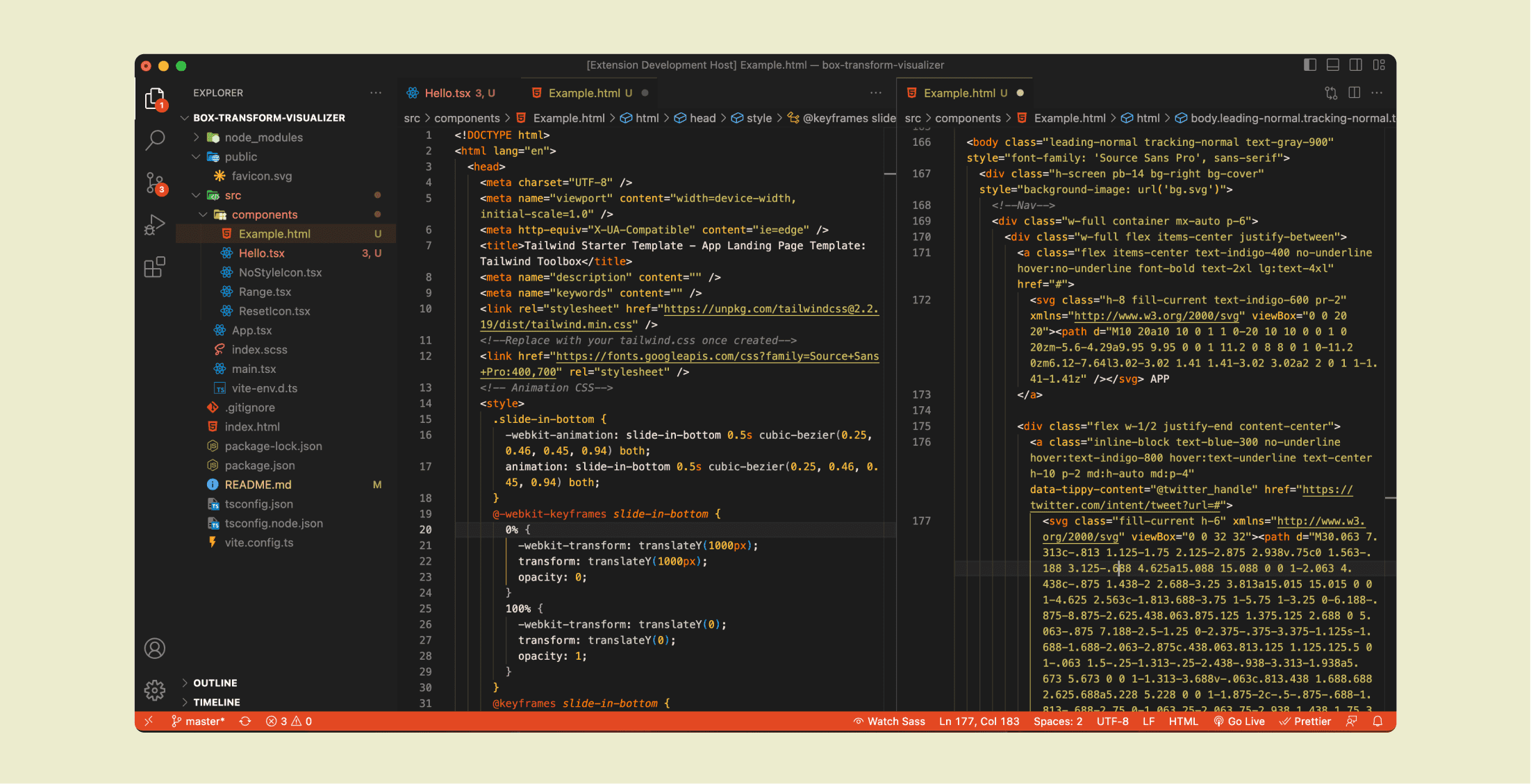The height and width of the screenshot is (784, 1531).
Task: Click the Explorer more actions ellipsis
Action: [x=376, y=92]
